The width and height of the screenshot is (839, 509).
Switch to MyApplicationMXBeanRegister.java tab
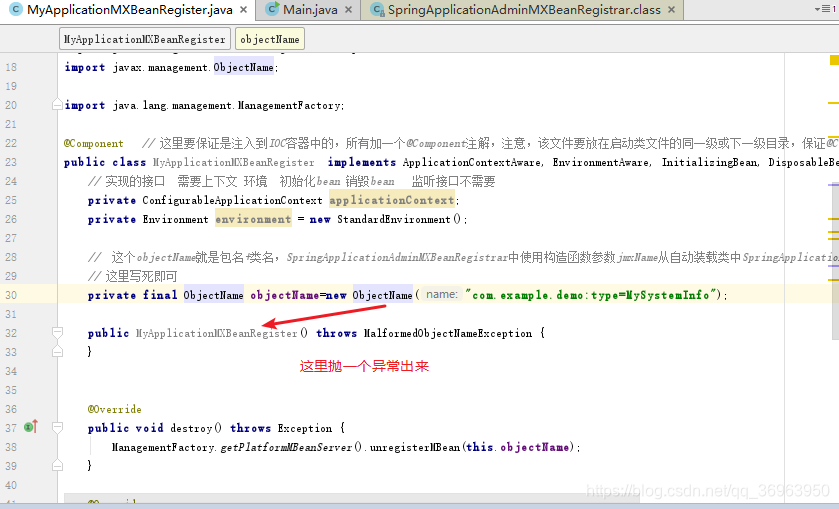click(129, 10)
